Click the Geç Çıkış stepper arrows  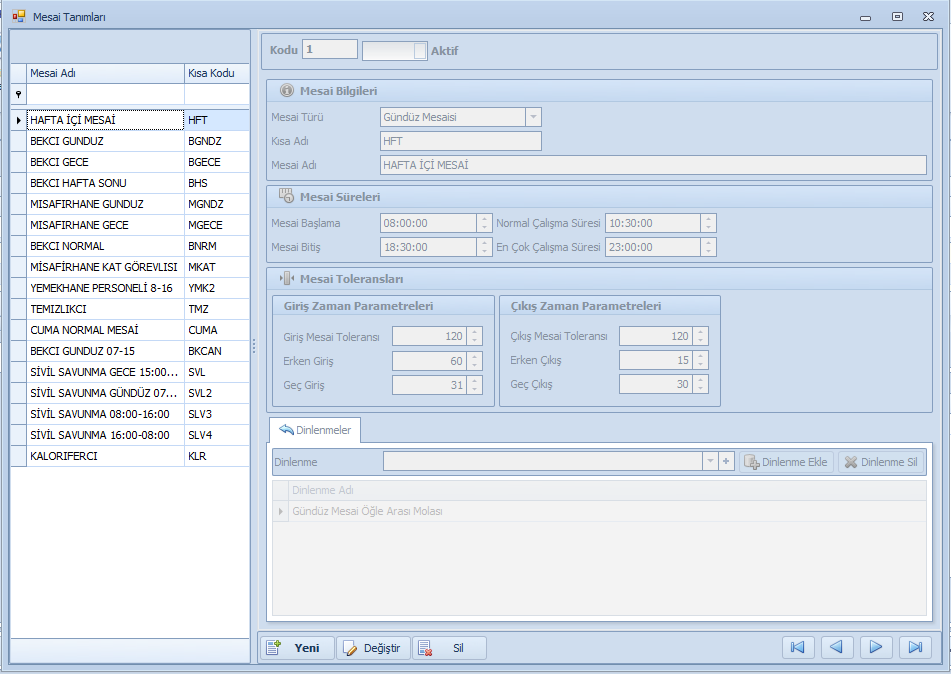pos(701,384)
